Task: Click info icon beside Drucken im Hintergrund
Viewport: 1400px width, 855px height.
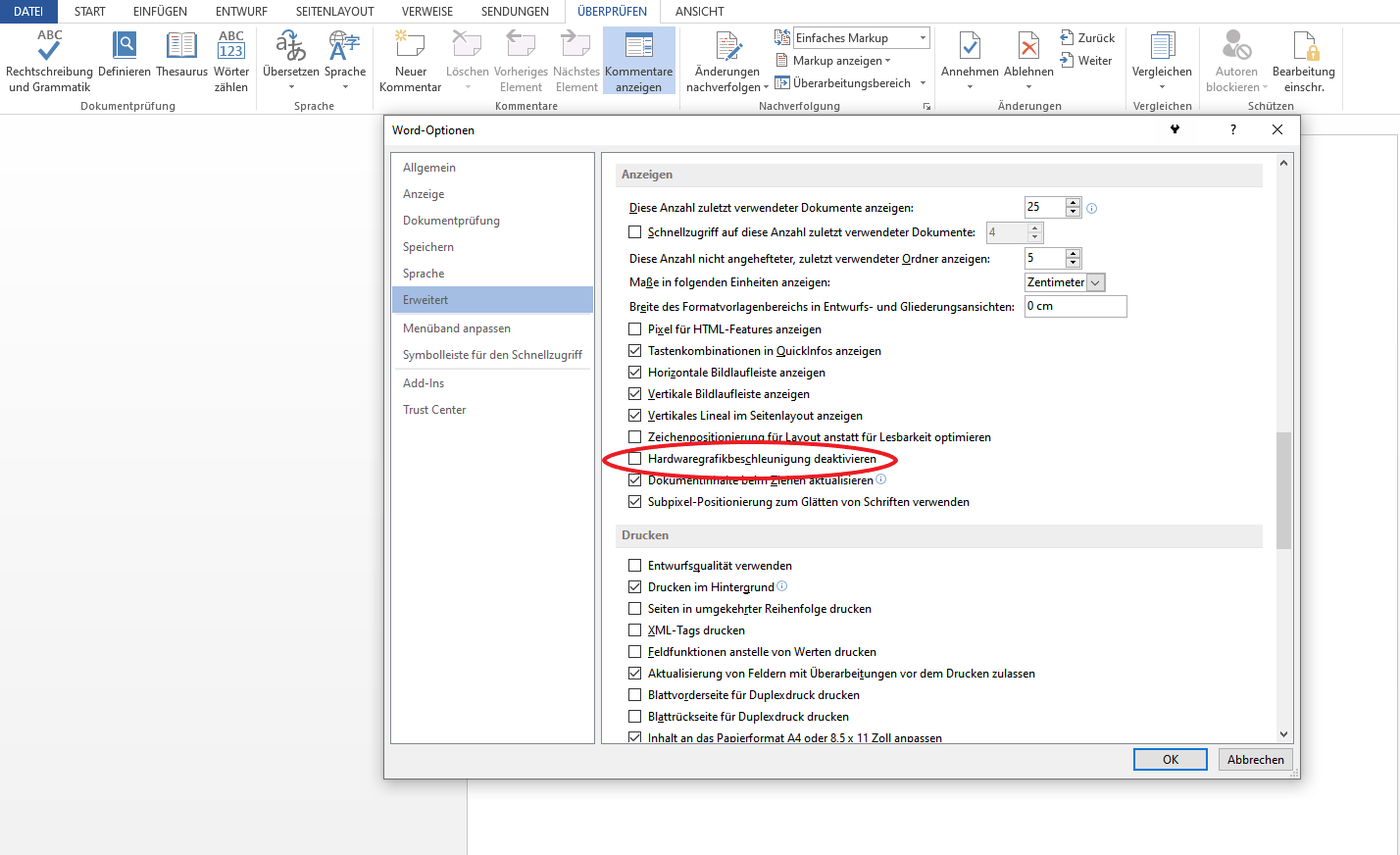Action: [x=782, y=586]
